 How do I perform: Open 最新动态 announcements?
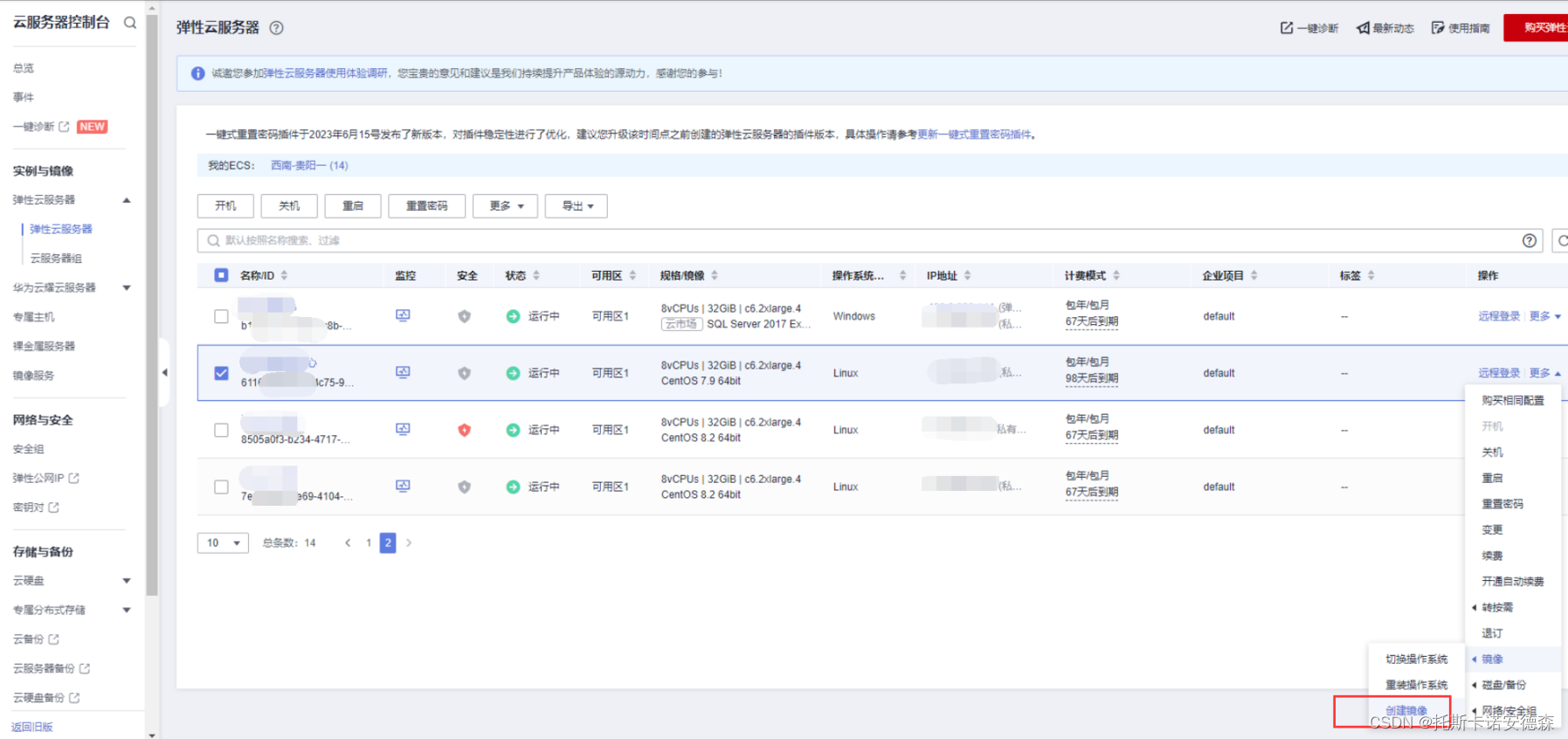(x=1385, y=28)
